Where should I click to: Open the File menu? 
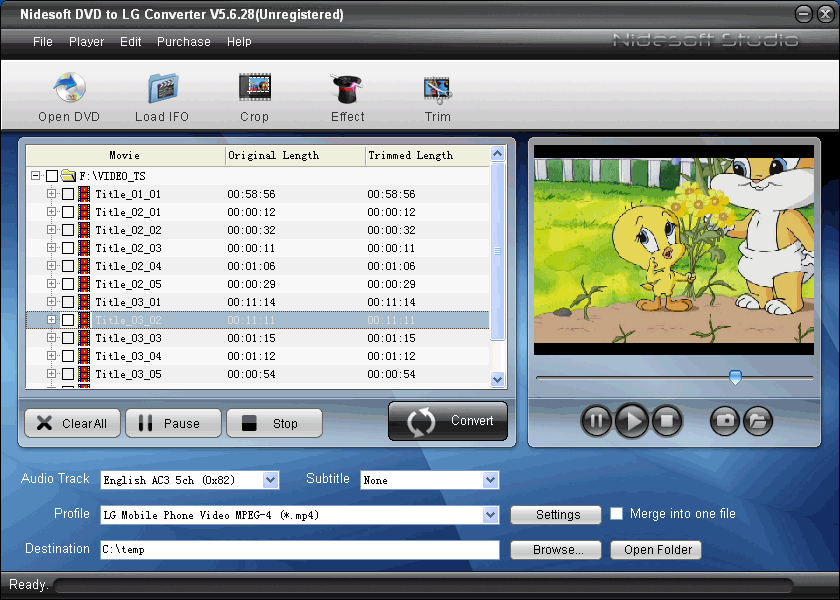pos(43,42)
